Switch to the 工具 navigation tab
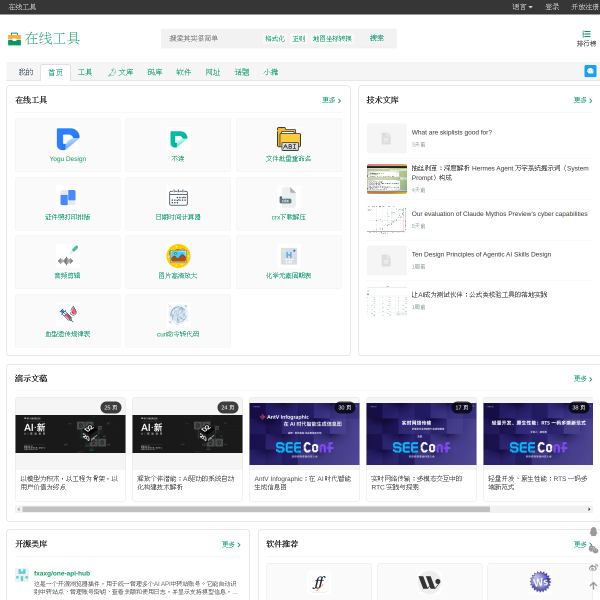This screenshot has height=600, width=600. (85, 72)
